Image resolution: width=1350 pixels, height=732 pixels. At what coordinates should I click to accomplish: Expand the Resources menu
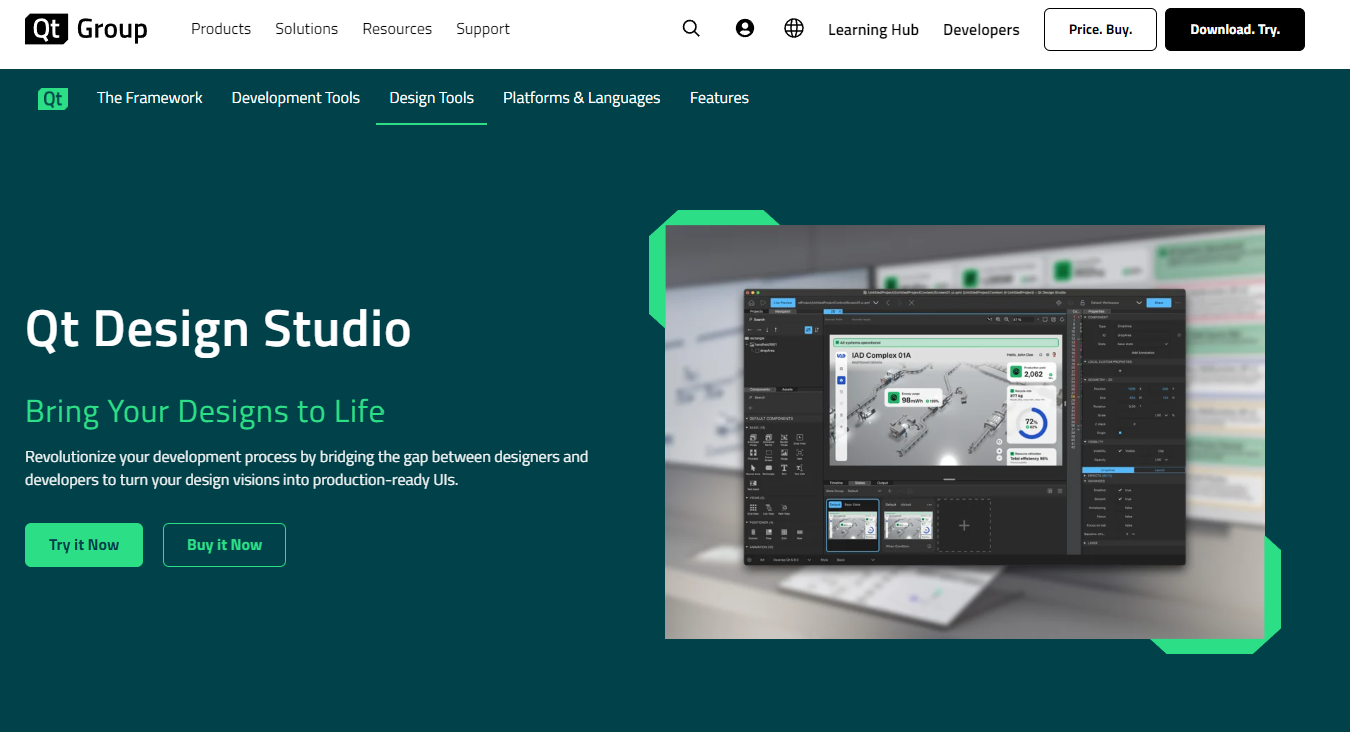coord(397,29)
